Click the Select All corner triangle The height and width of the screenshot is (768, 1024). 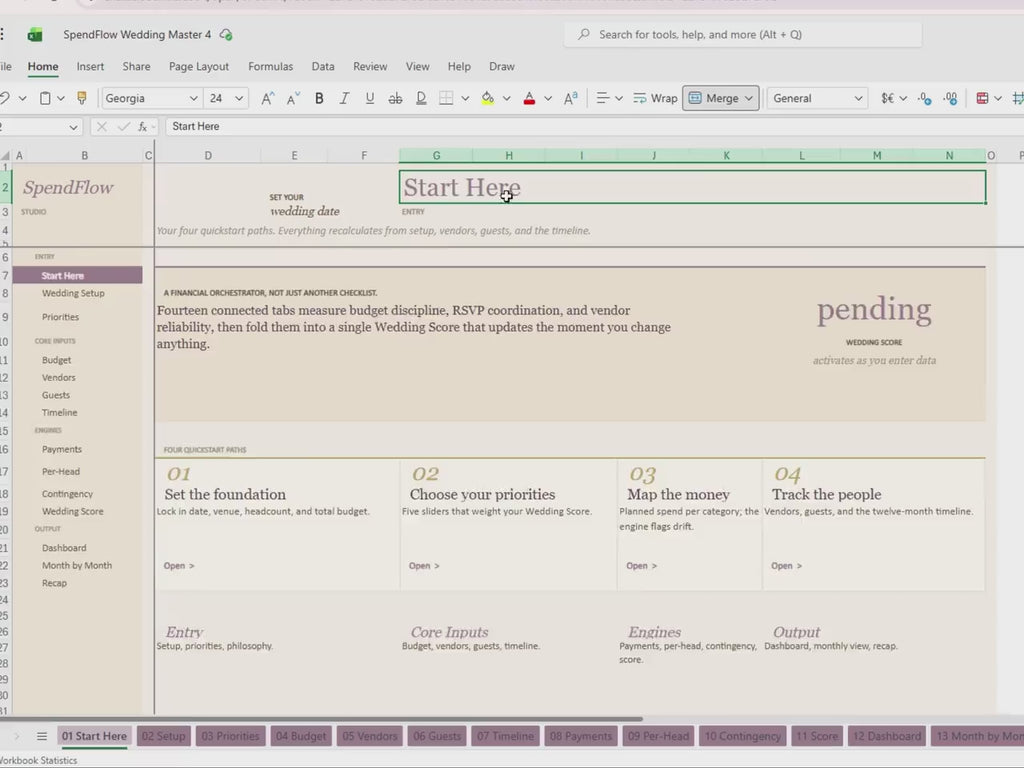[5, 155]
